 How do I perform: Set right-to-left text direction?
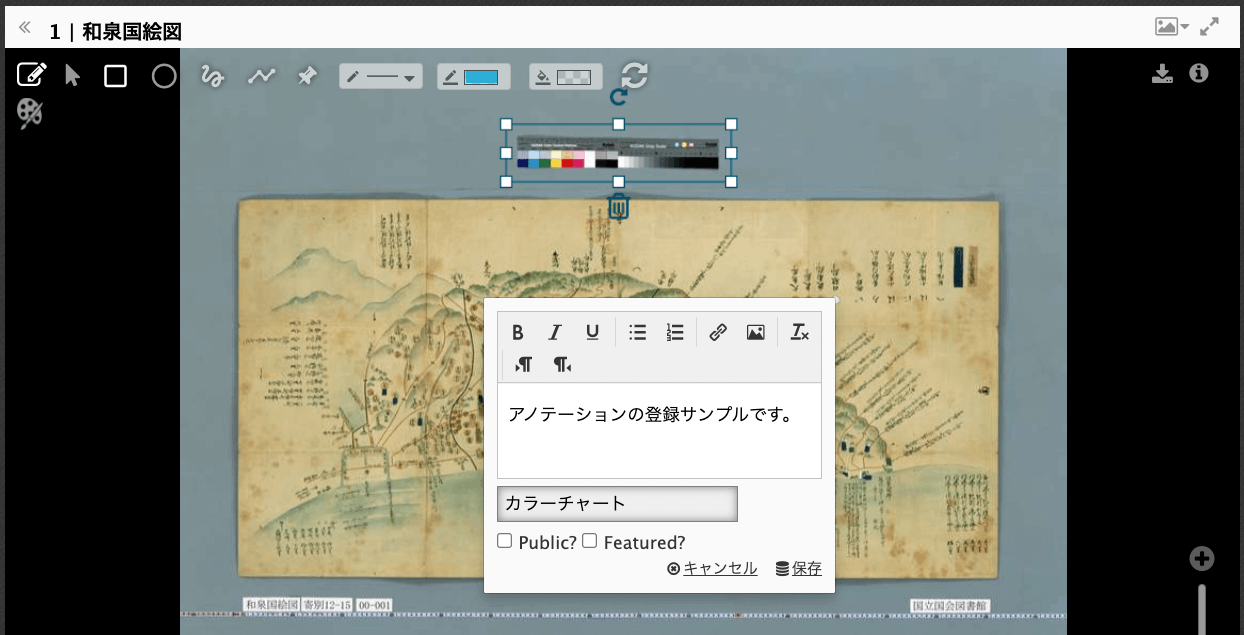point(562,365)
